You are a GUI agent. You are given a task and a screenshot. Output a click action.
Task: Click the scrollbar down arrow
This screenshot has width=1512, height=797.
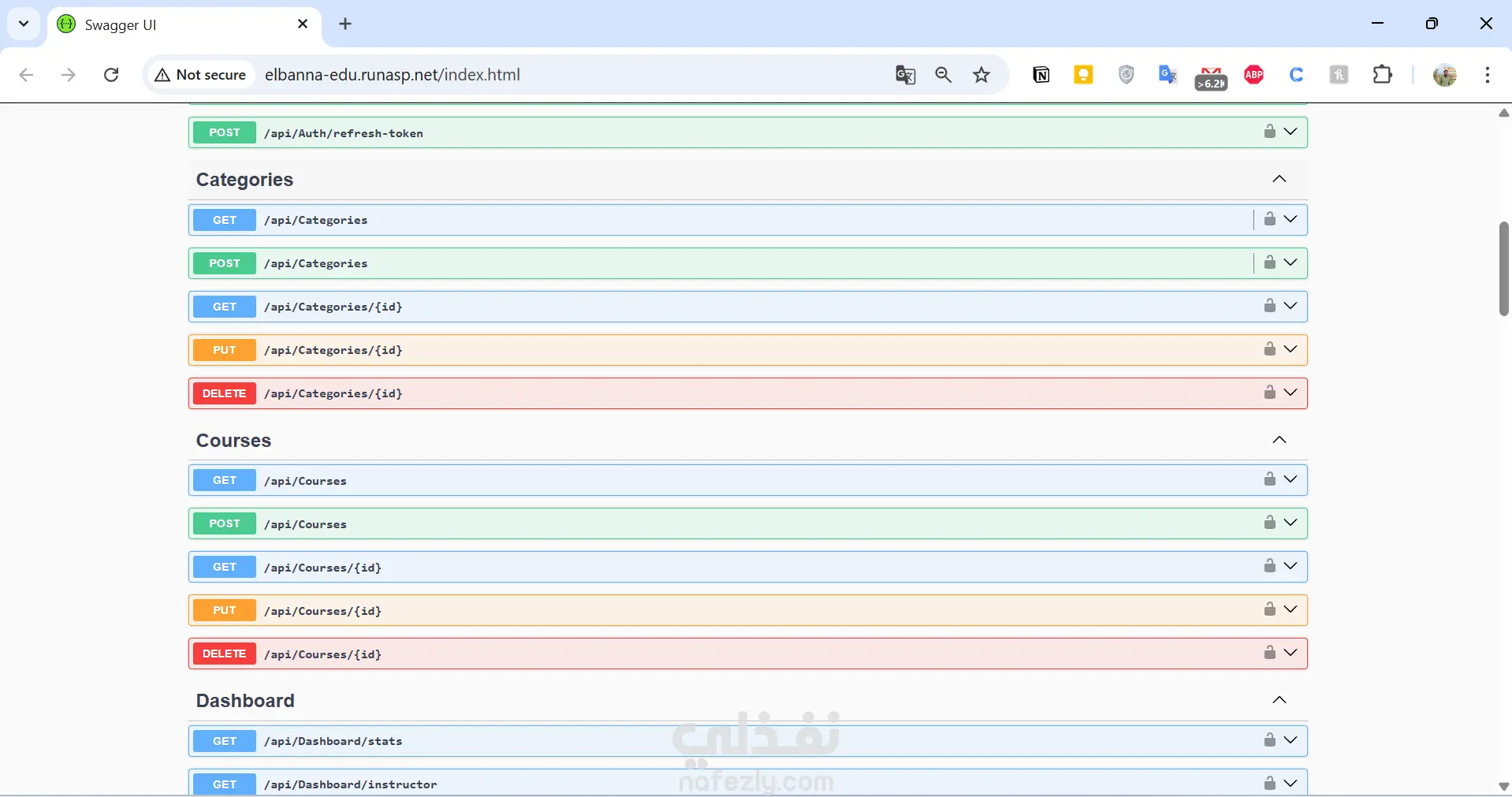tap(1504, 787)
